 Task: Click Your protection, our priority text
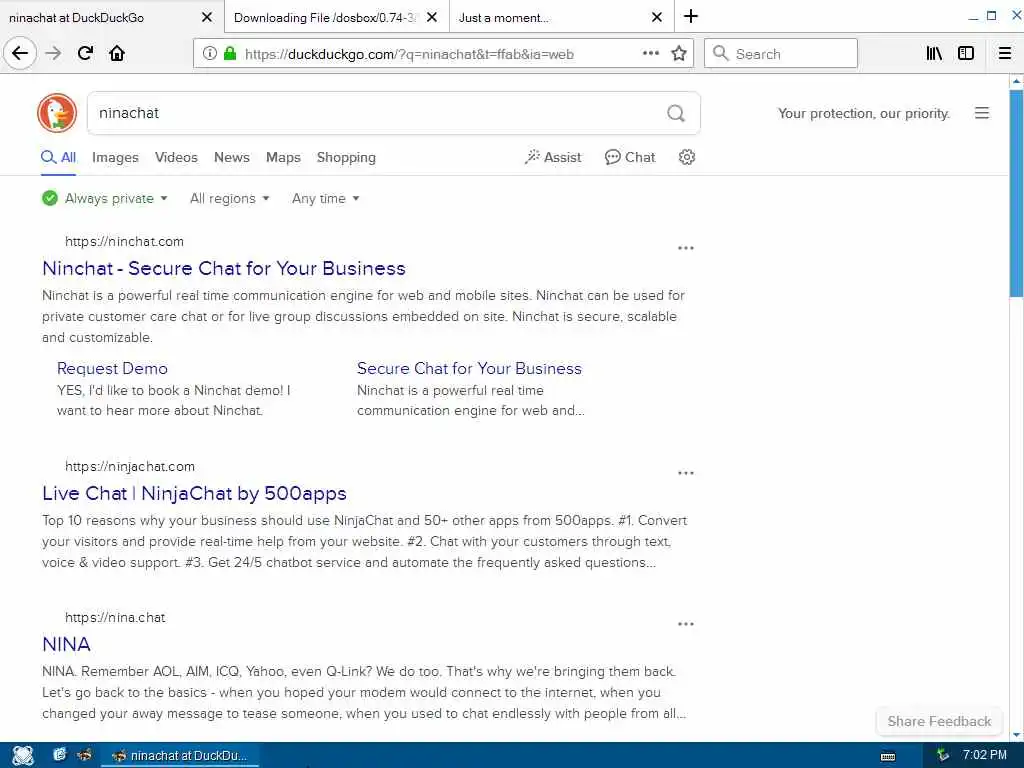coord(863,113)
